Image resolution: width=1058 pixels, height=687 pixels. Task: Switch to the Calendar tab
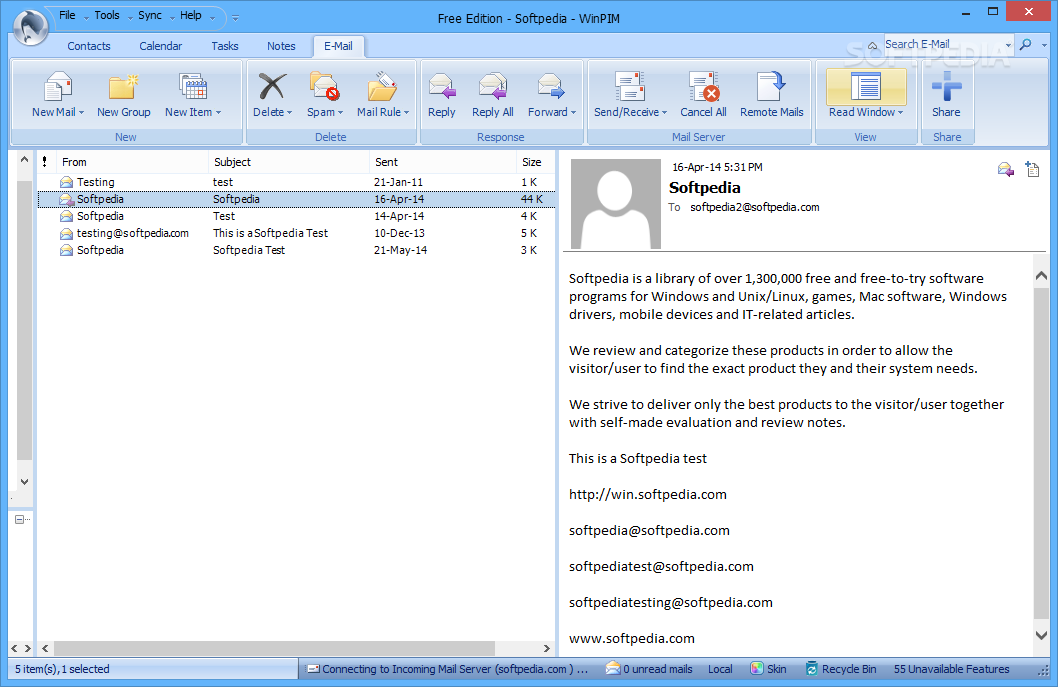pyautogui.click(x=161, y=46)
